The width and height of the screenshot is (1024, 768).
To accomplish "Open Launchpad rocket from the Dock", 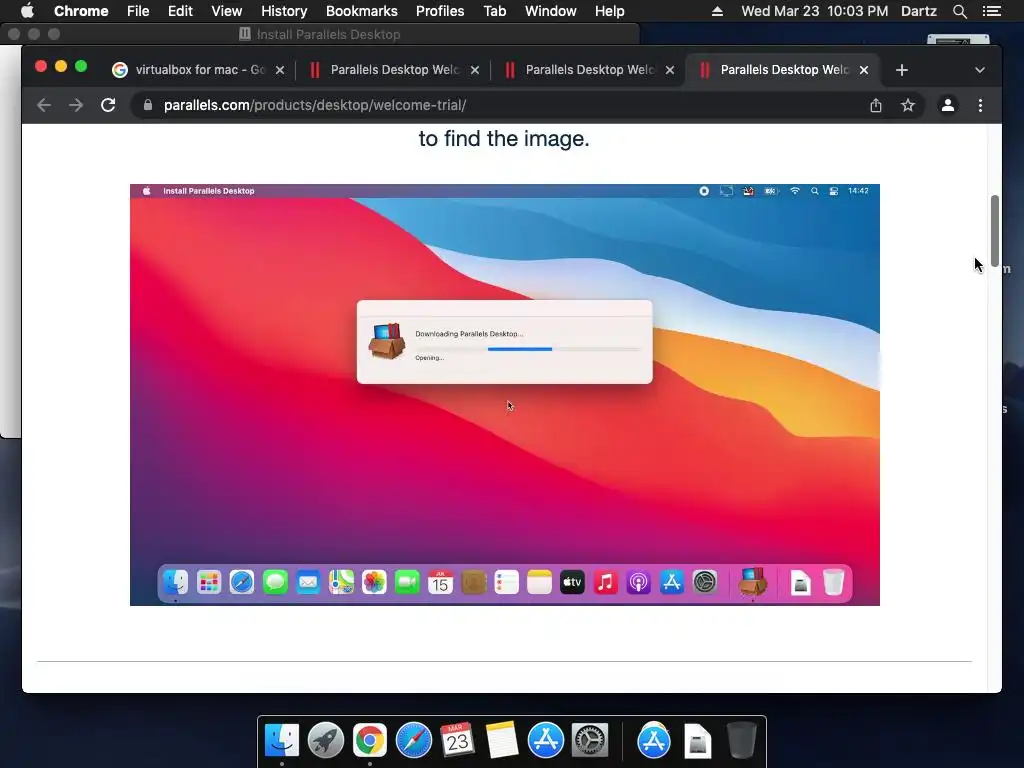I will pos(326,741).
